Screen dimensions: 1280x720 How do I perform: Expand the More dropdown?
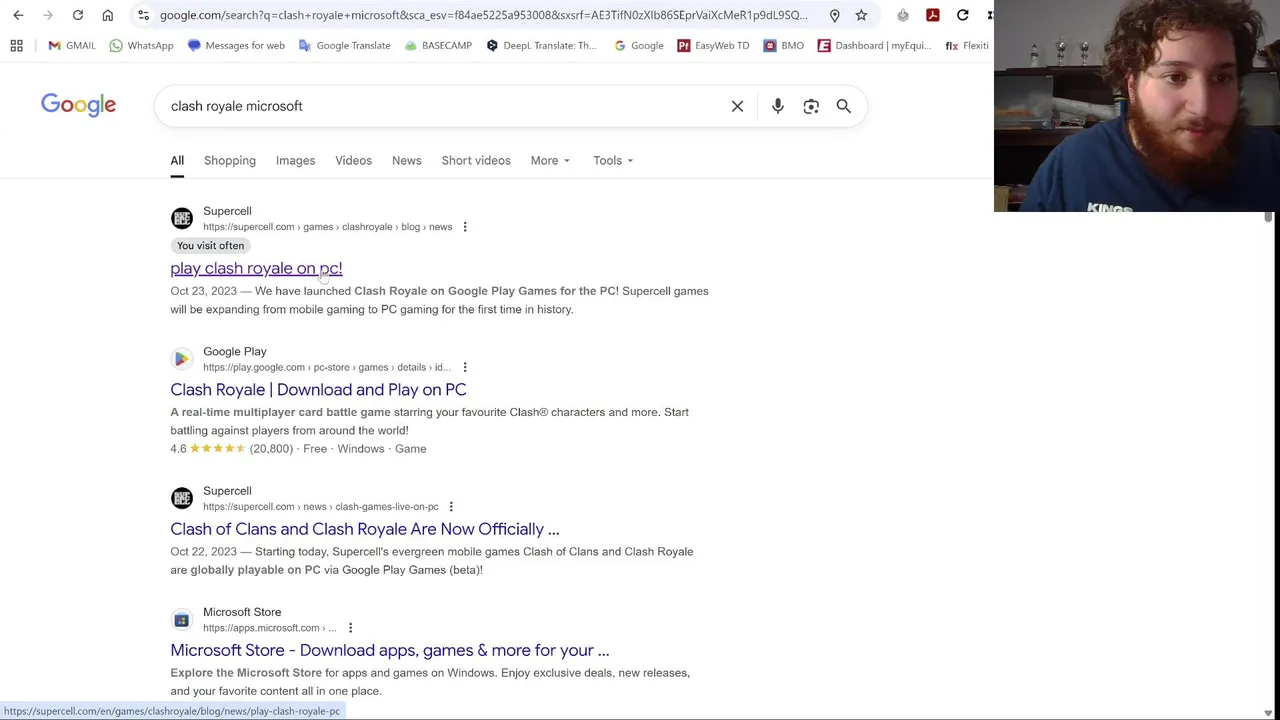tap(550, 161)
